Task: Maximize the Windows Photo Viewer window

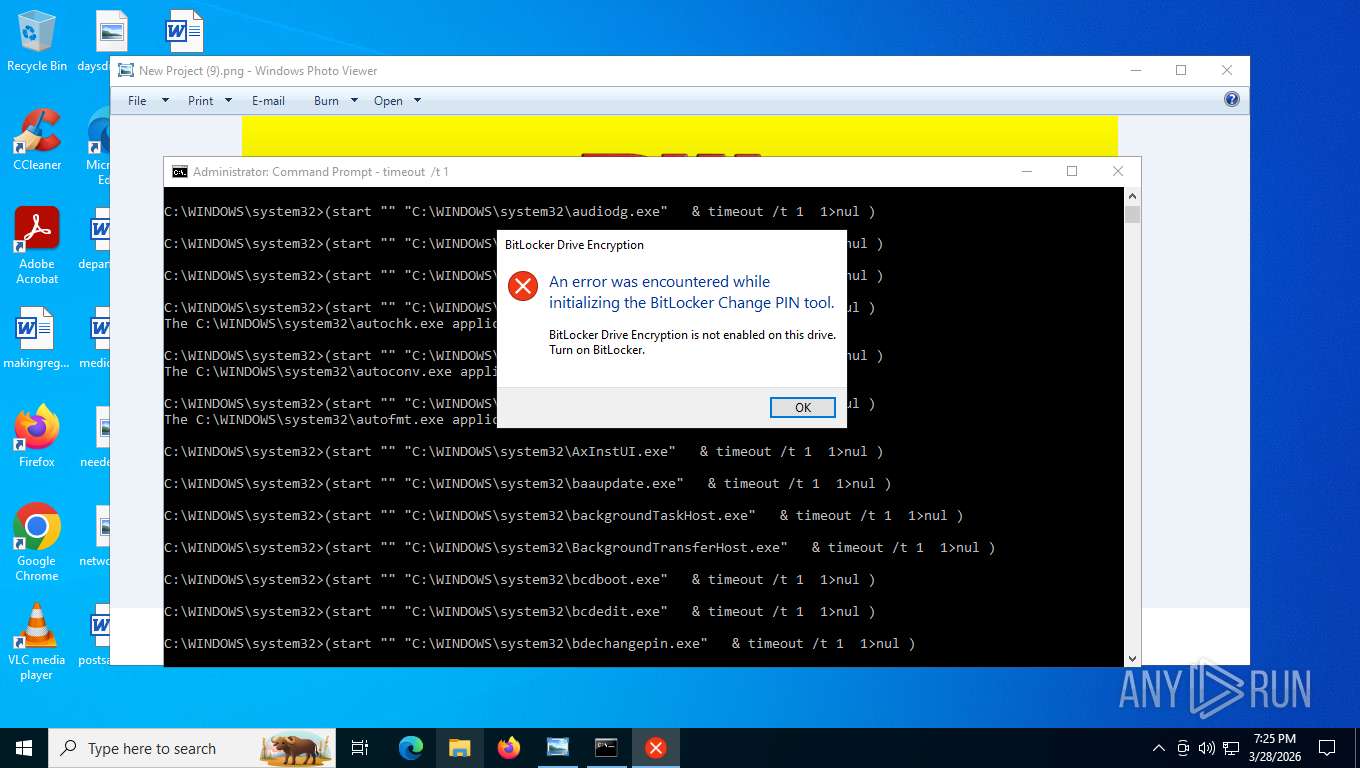Action: click(x=1181, y=70)
